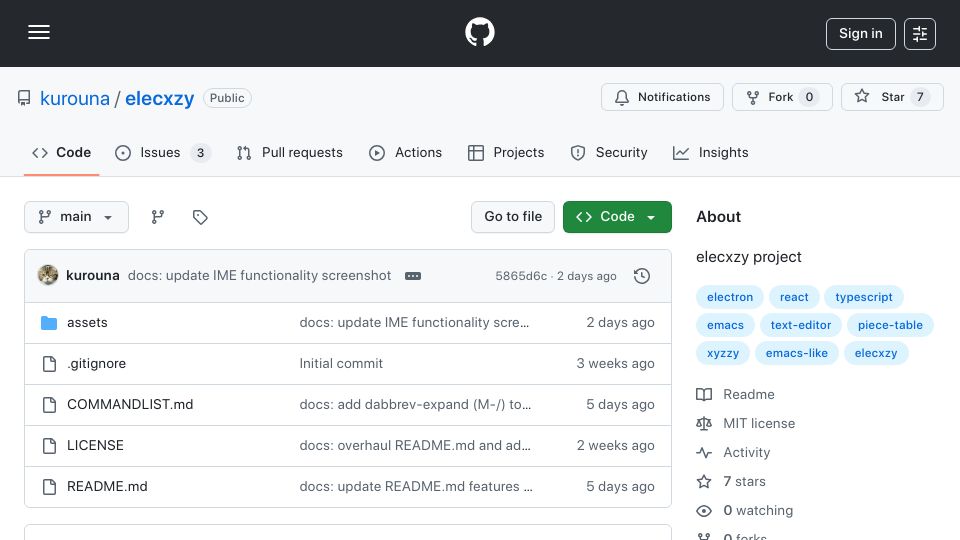Expand the main branch dropdown
Viewport: 960px width, 540px height.
tap(77, 217)
